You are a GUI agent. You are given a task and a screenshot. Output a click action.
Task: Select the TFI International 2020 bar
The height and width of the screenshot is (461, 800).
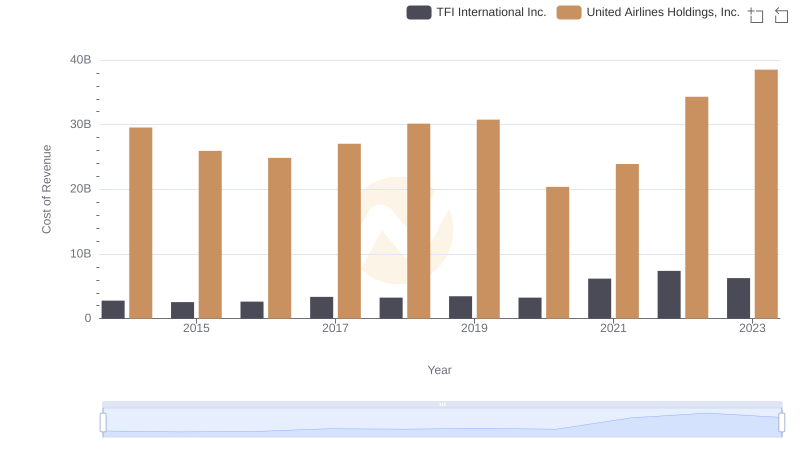[530, 309]
